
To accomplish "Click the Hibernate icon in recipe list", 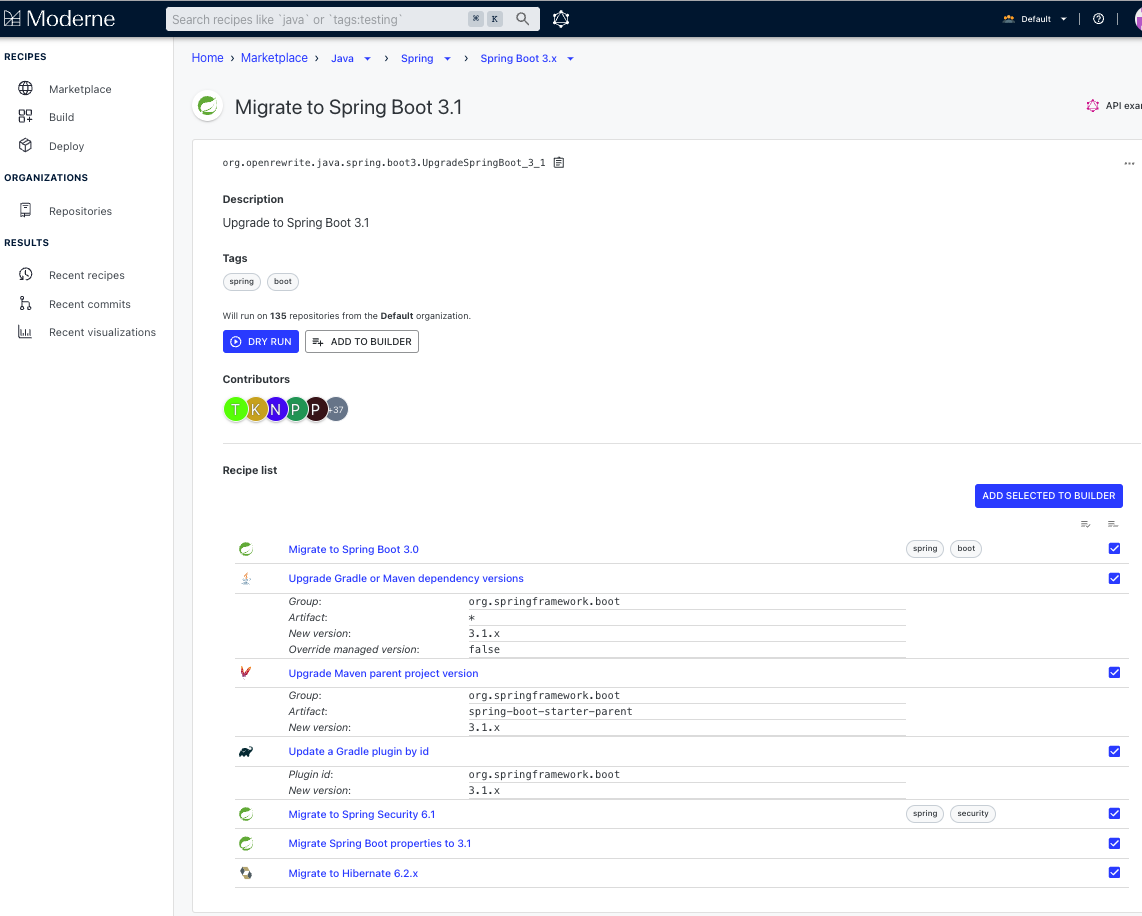I will [246, 872].
